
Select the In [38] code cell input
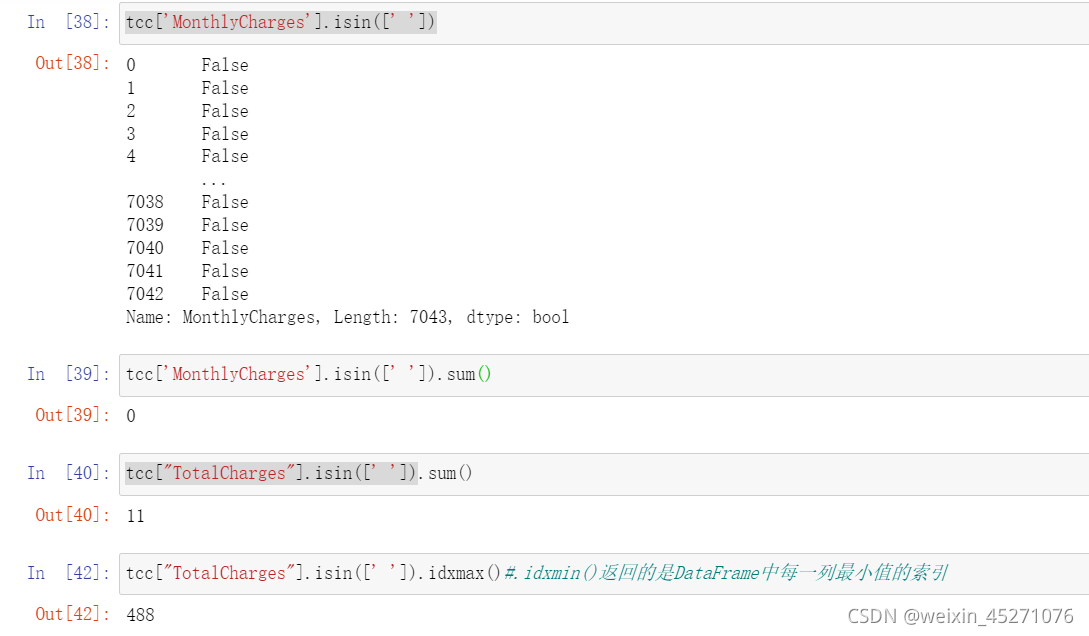click(604, 23)
